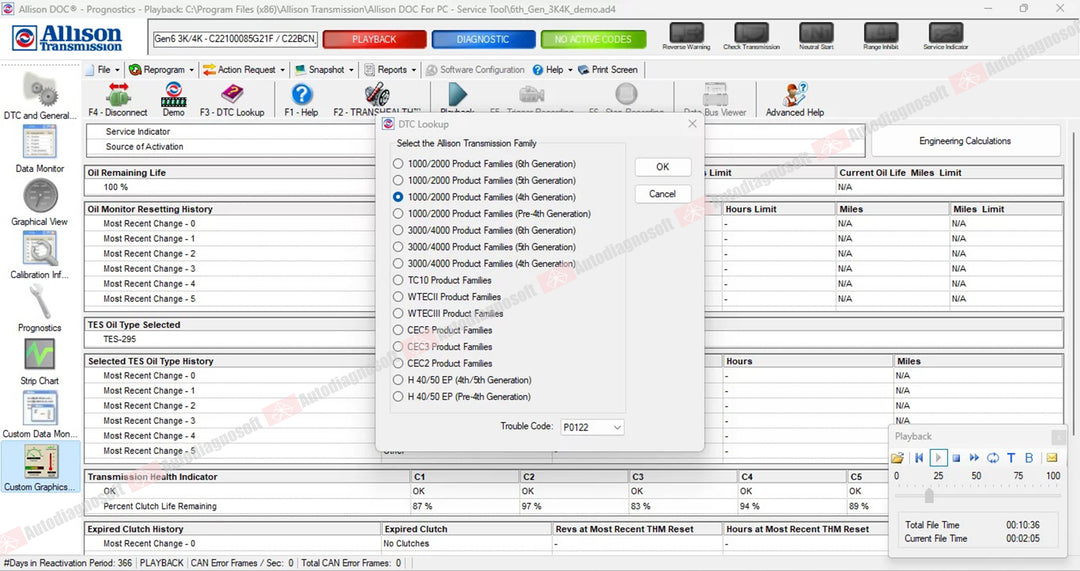
Task: Toggle the playback loop icon
Action: click(993, 457)
